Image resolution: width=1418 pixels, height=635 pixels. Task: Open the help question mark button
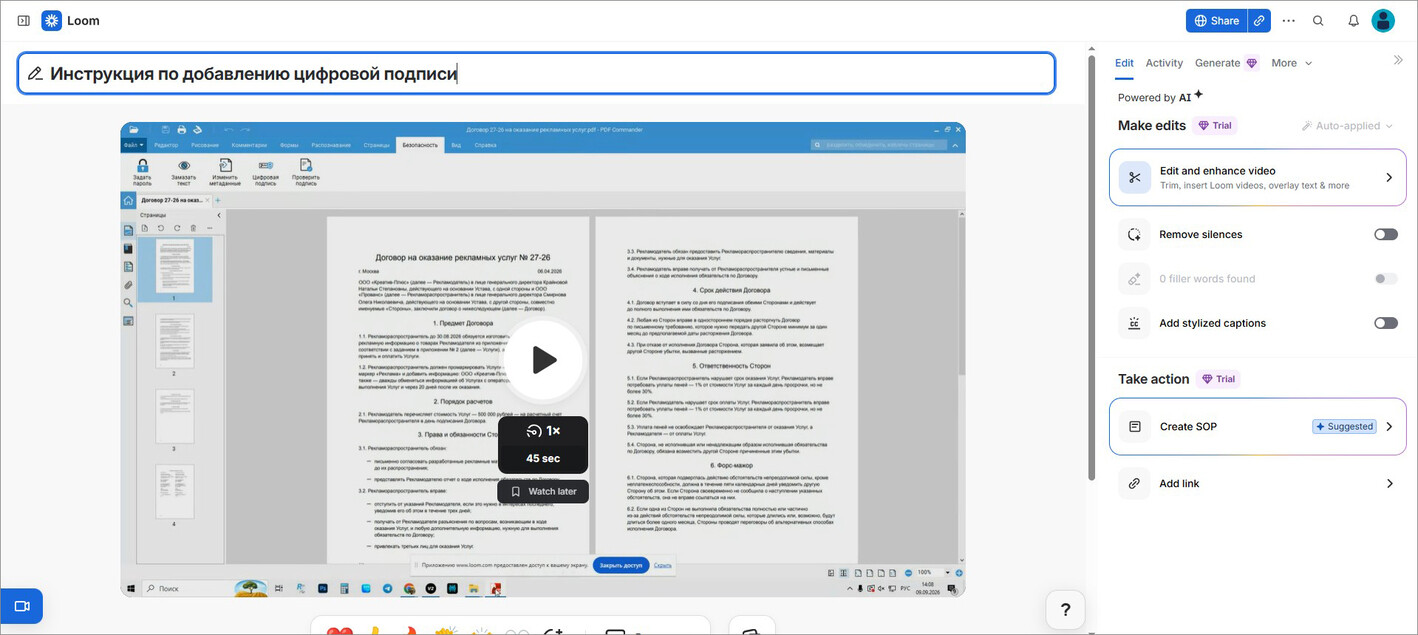(1066, 609)
